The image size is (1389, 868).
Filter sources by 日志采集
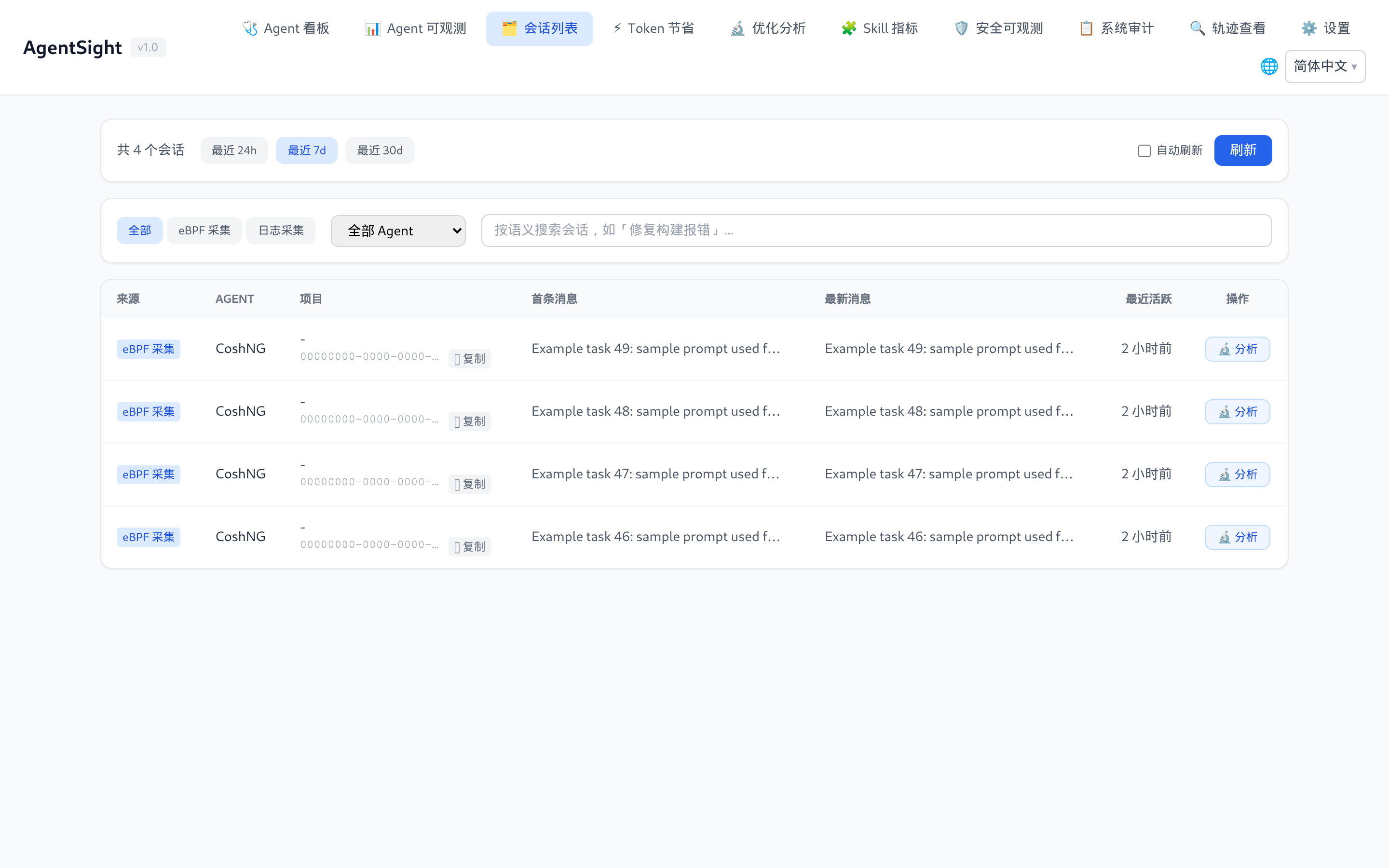click(x=281, y=230)
